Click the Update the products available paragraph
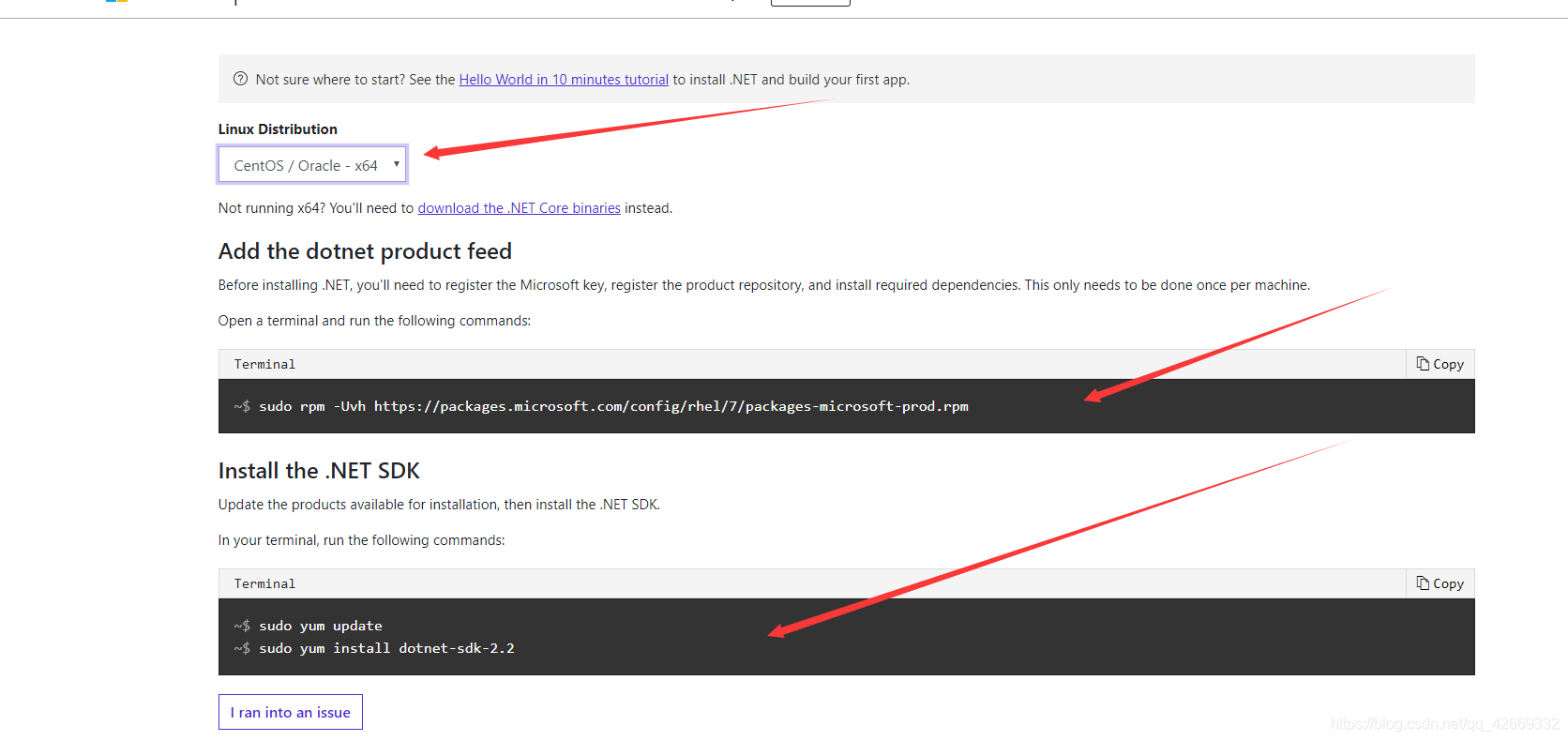Viewport: 1568px width, 741px height. pos(439,505)
